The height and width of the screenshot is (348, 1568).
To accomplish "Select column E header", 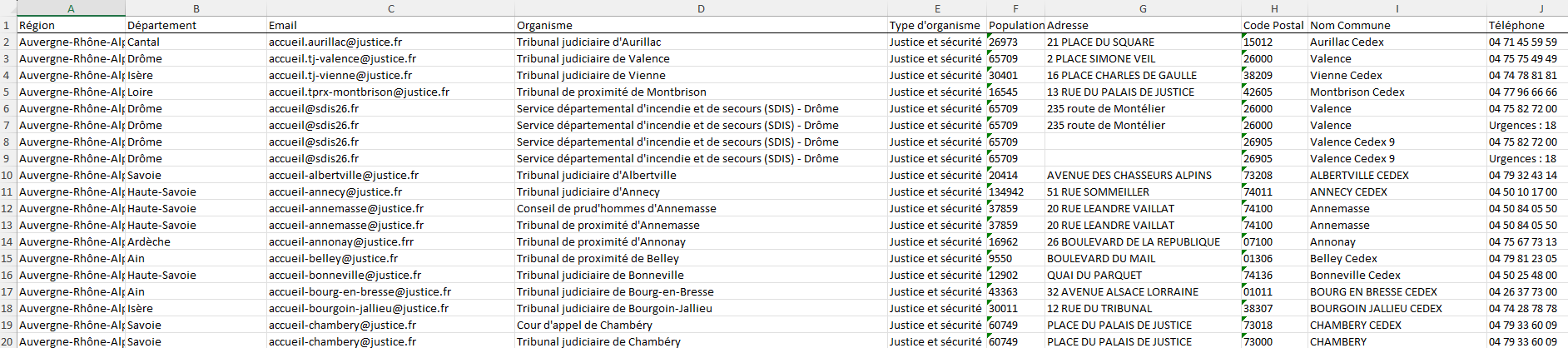I will tap(937, 8).
